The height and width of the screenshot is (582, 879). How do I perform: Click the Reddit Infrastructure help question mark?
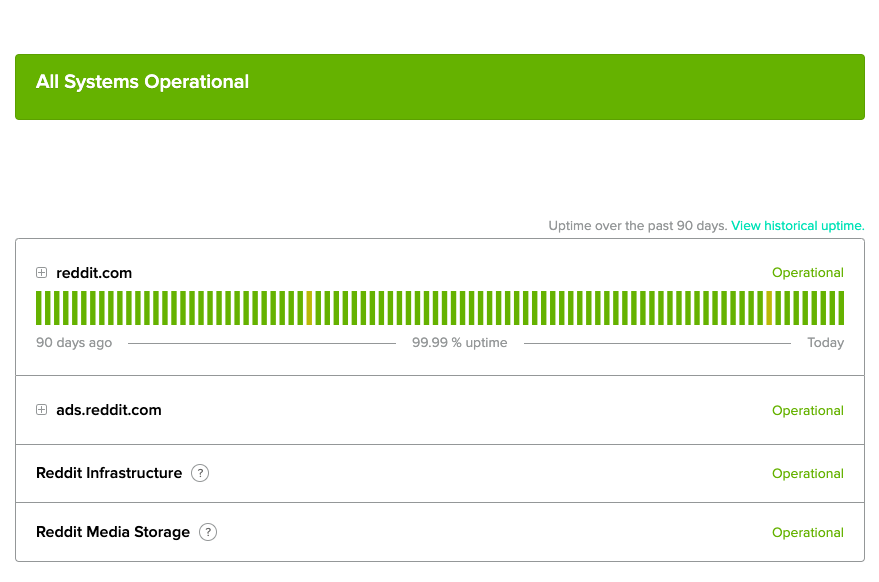[200, 473]
